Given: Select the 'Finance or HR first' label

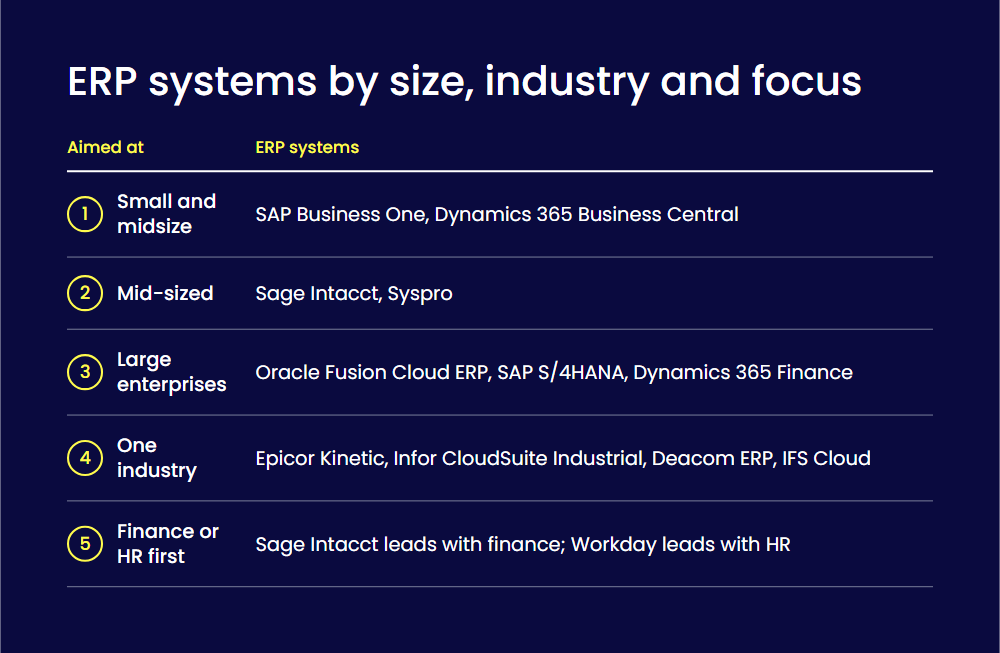Looking at the screenshot, I should [x=168, y=544].
